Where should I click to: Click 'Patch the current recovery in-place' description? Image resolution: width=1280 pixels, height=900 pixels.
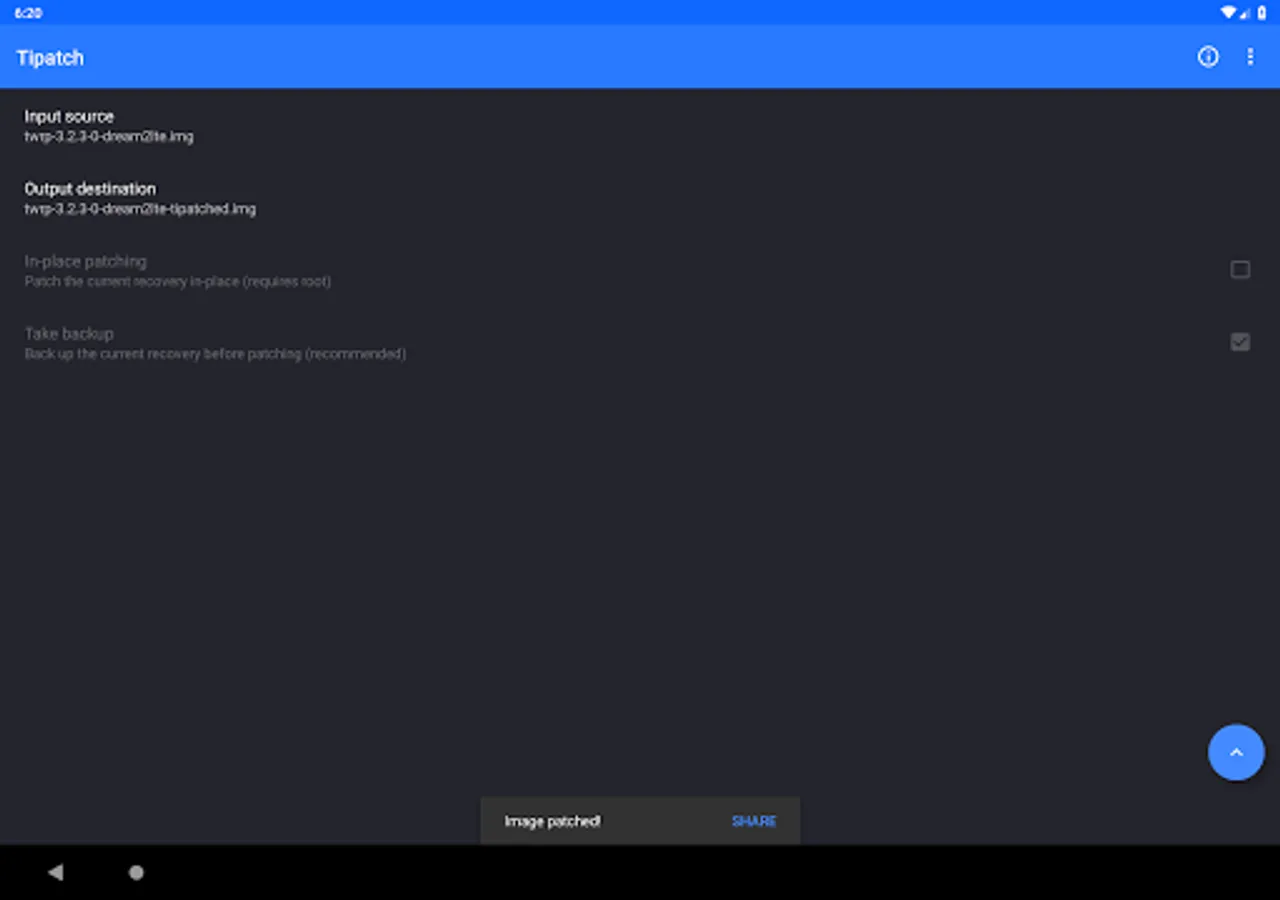(178, 281)
